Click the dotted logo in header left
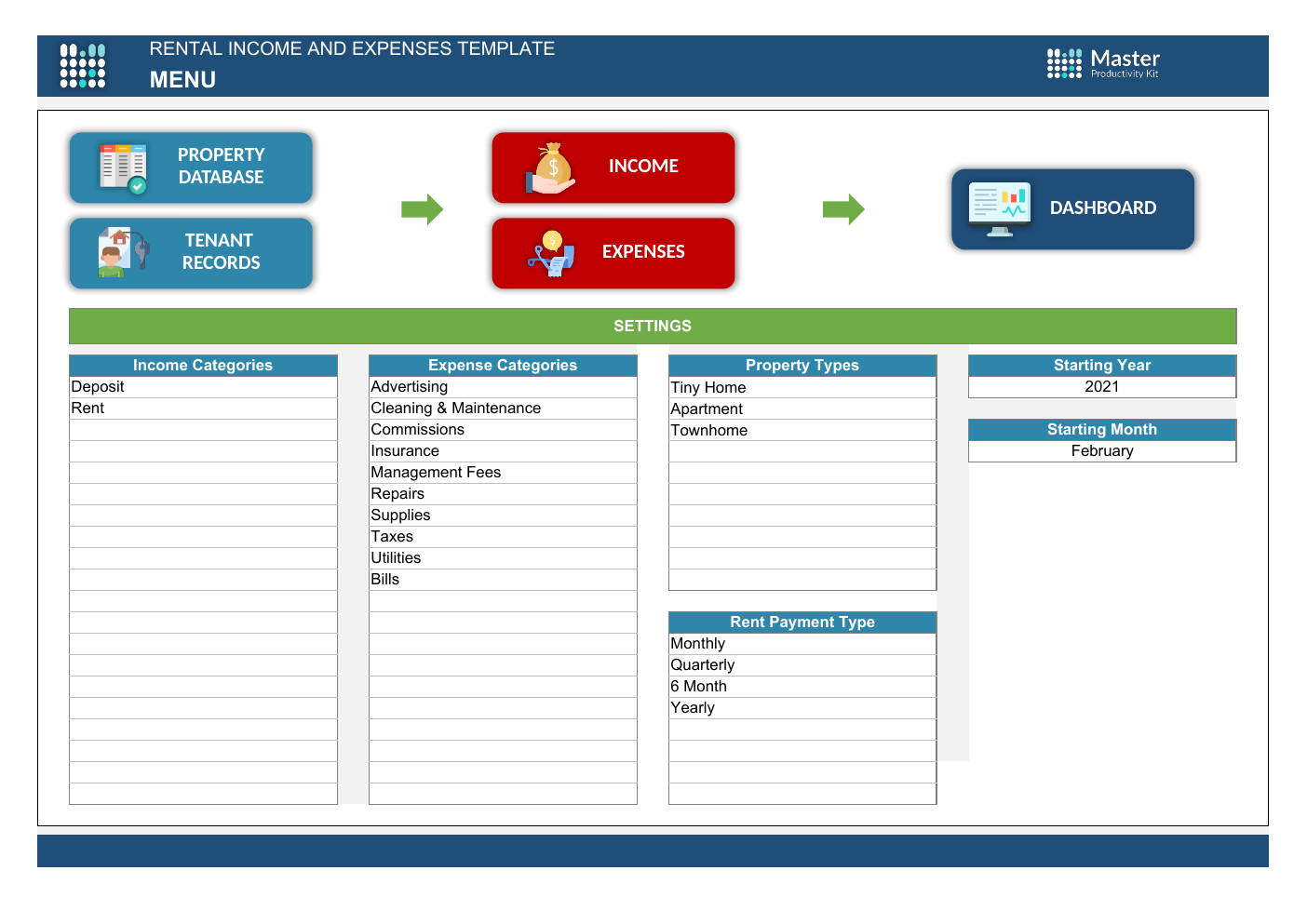 click(x=83, y=66)
